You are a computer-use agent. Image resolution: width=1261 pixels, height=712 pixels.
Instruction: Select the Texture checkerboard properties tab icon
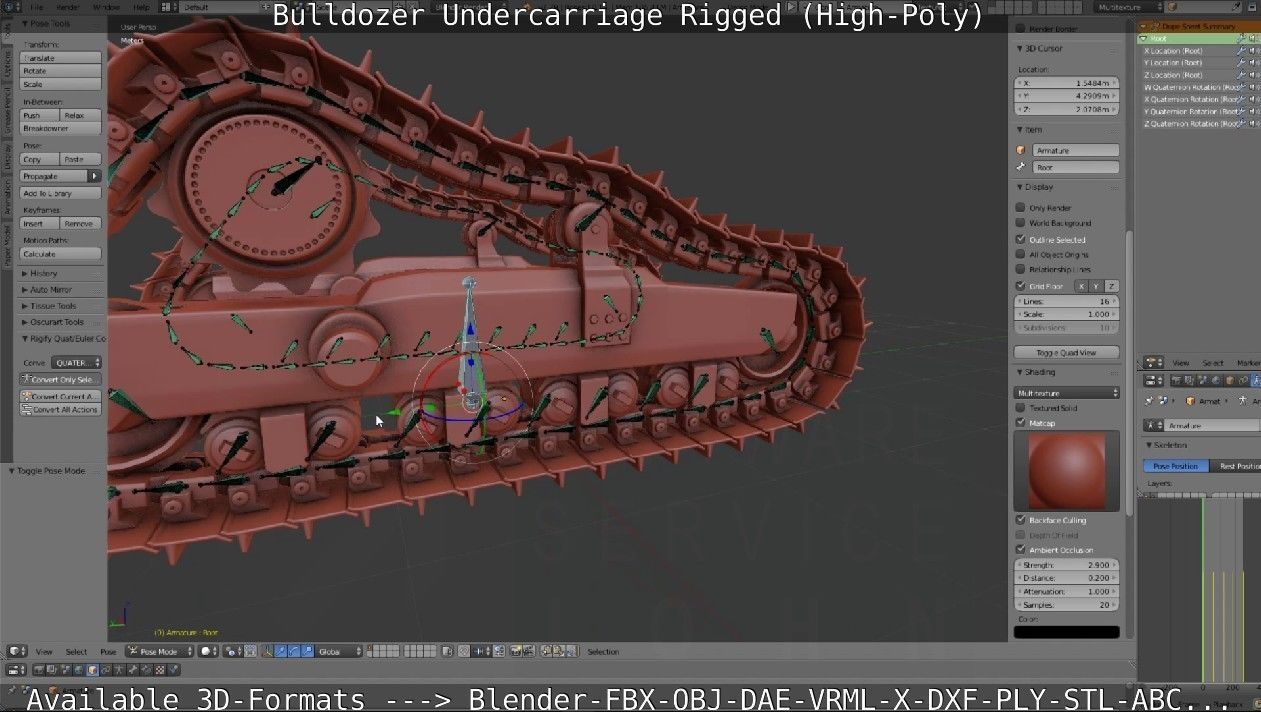[x=159, y=670]
